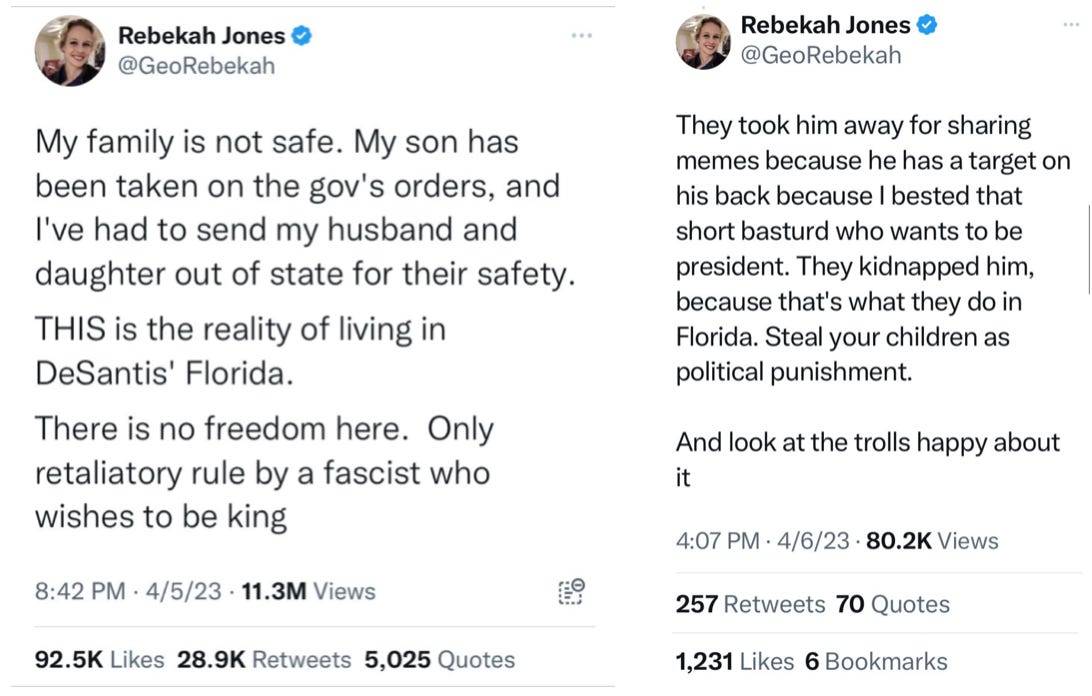The image size is (1092, 696).
Task: Open the profile photo on the "They took him" tweet
Action: coord(703,42)
